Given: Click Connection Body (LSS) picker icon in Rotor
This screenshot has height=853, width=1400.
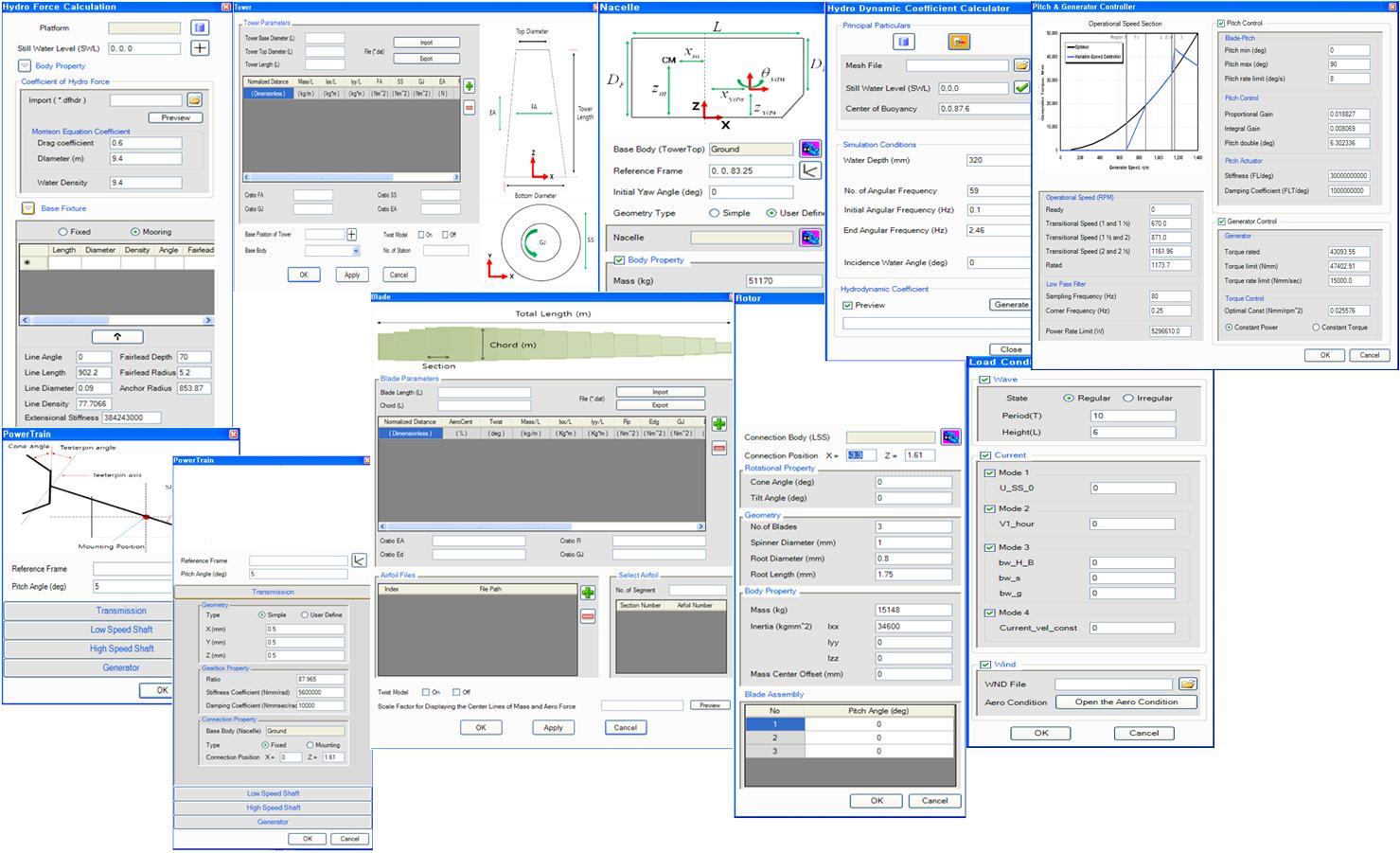Looking at the screenshot, I should pyautogui.click(x=951, y=436).
